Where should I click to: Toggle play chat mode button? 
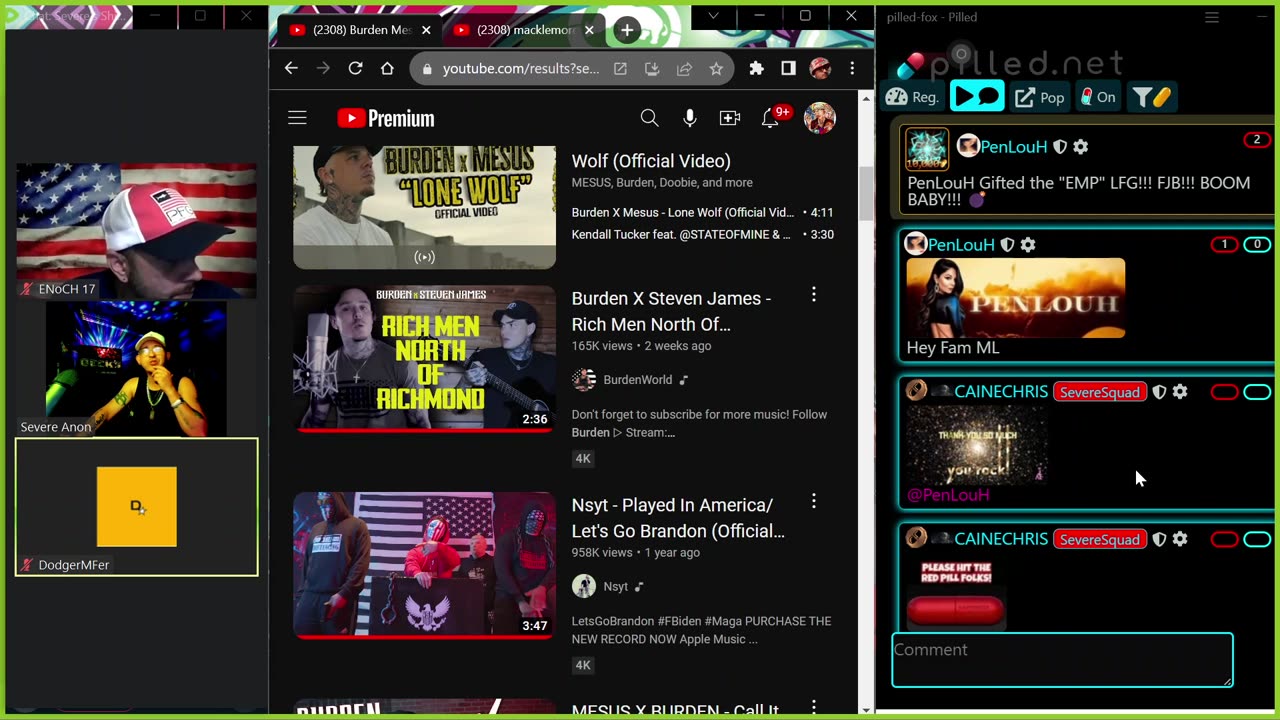977,97
